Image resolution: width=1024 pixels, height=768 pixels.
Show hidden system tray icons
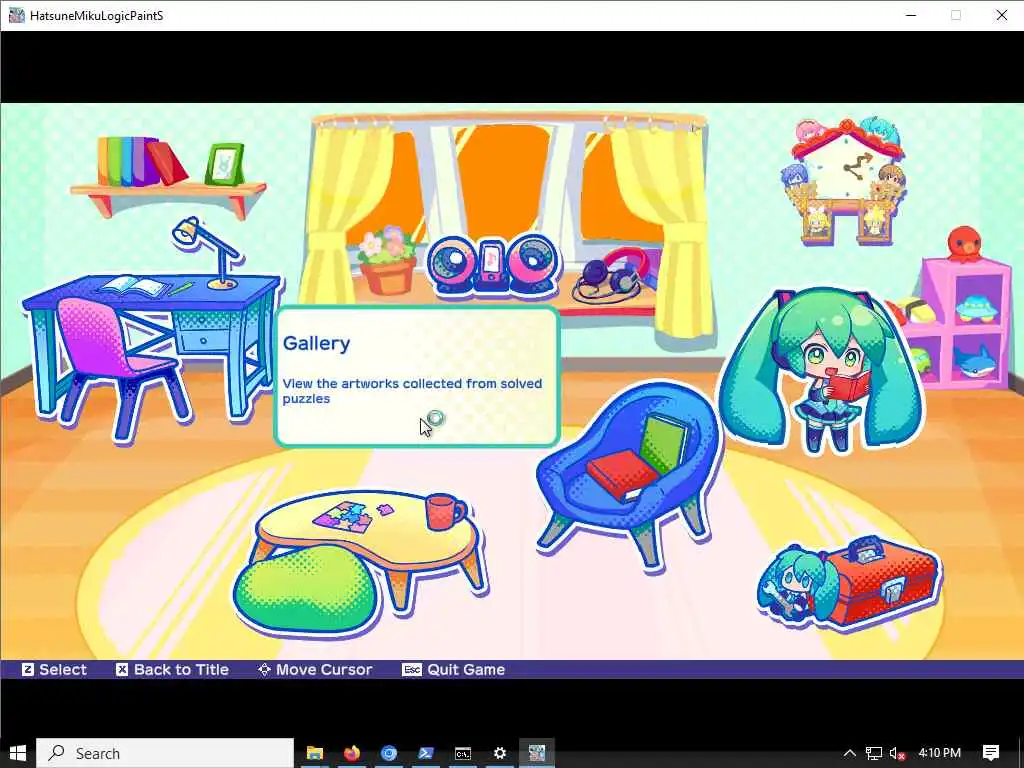click(x=850, y=753)
